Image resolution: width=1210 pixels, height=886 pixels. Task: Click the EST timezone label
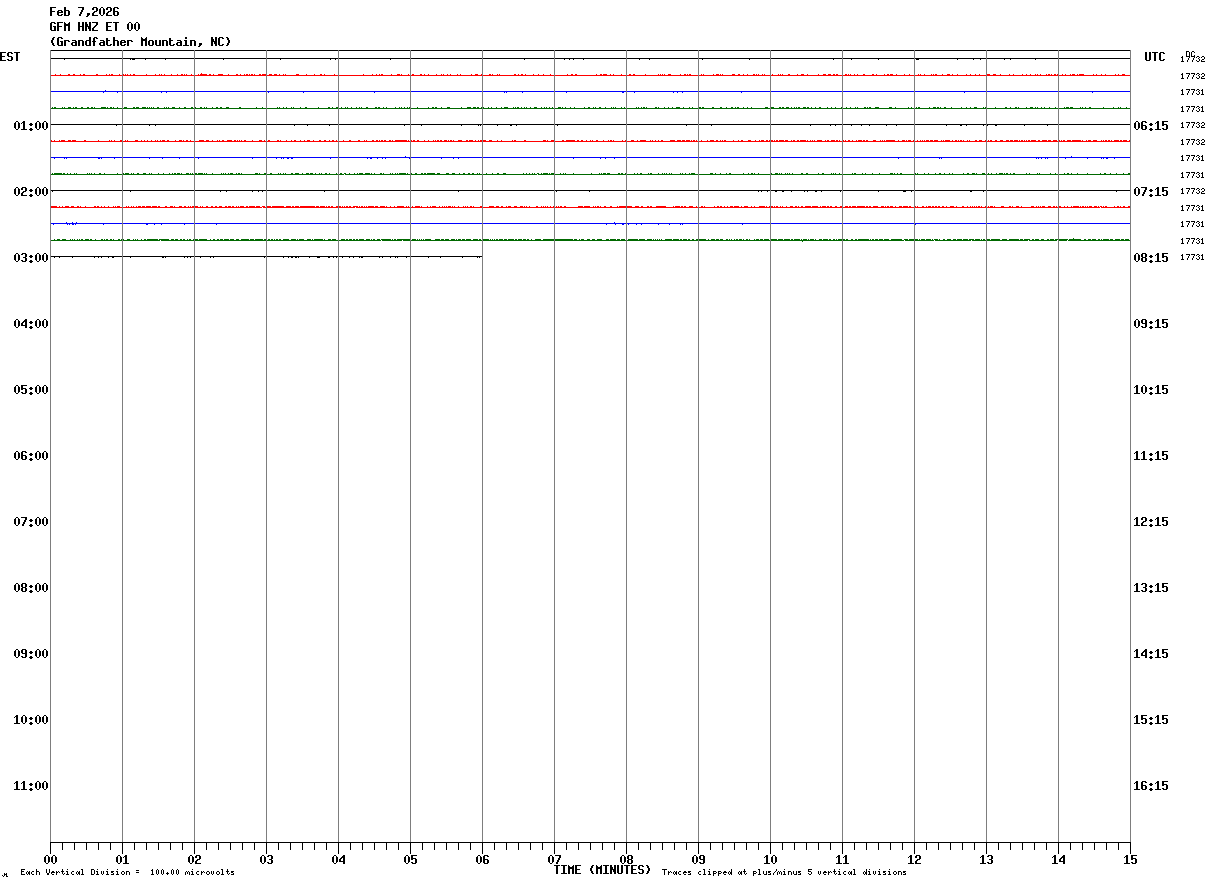pos(10,57)
